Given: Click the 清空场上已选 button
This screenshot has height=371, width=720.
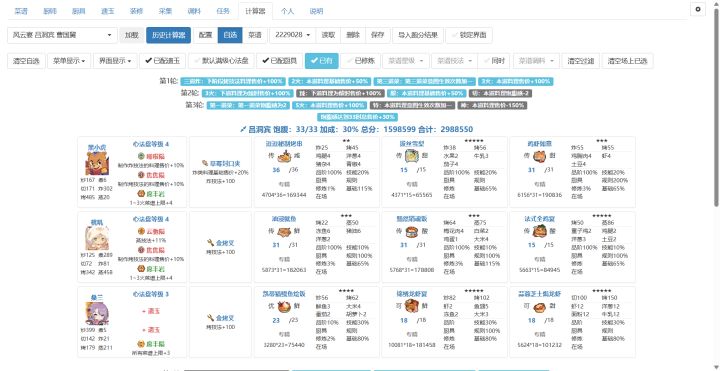Looking at the screenshot, I should (627, 61).
